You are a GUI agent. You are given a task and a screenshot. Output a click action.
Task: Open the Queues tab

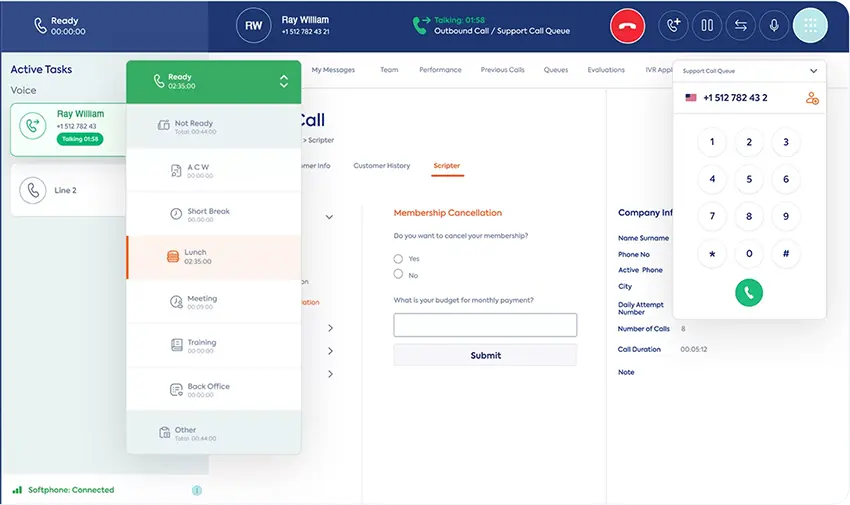(x=556, y=70)
